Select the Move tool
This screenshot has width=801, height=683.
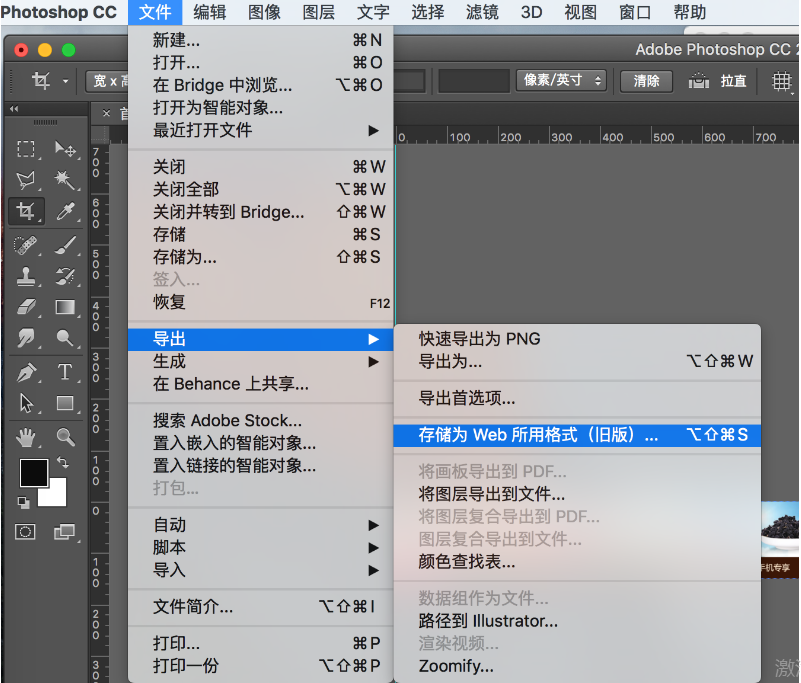(x=65, y=149)
